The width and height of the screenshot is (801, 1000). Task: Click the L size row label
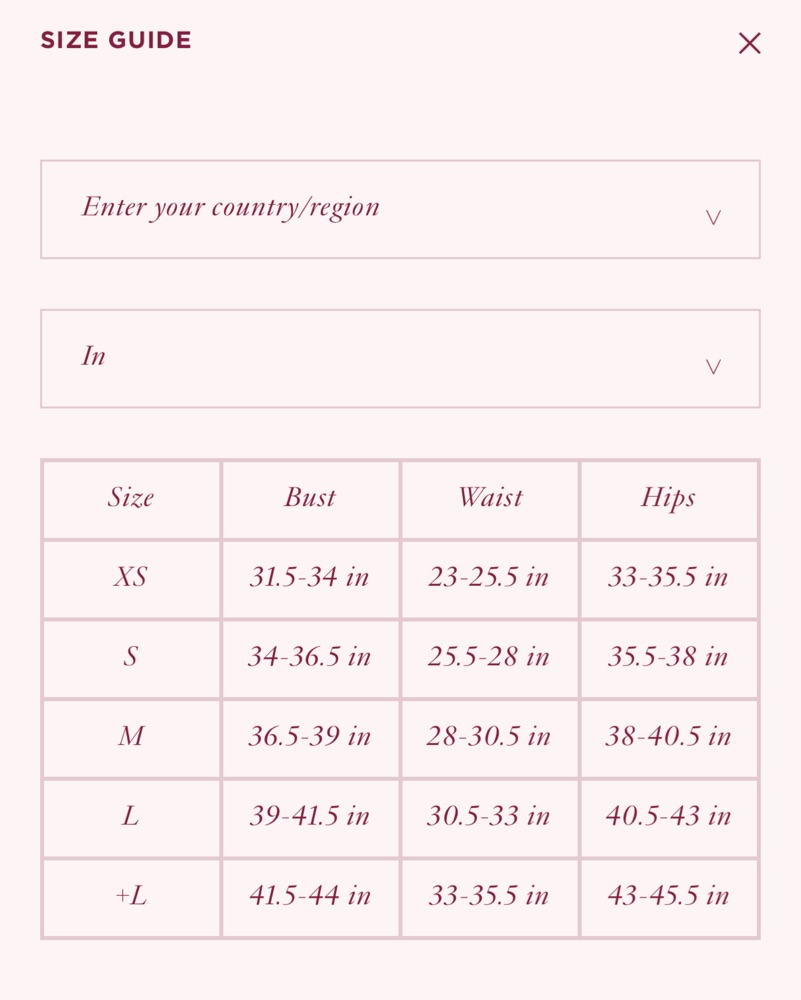131,816
